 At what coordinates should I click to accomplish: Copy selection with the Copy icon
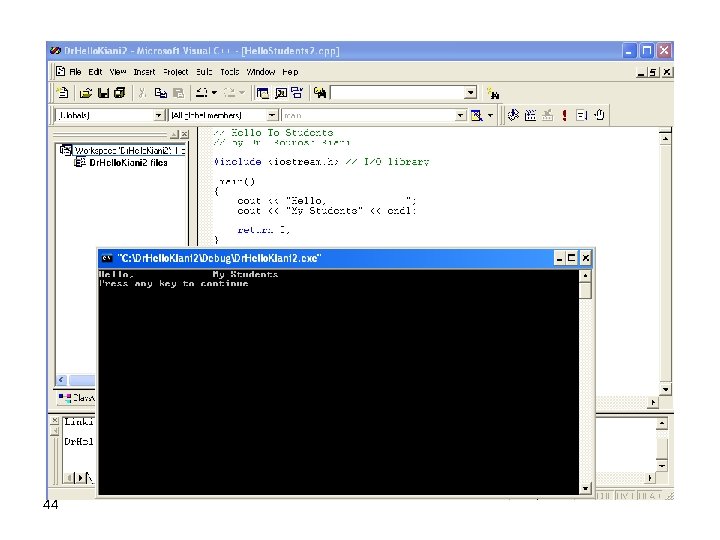click(161, 93)
